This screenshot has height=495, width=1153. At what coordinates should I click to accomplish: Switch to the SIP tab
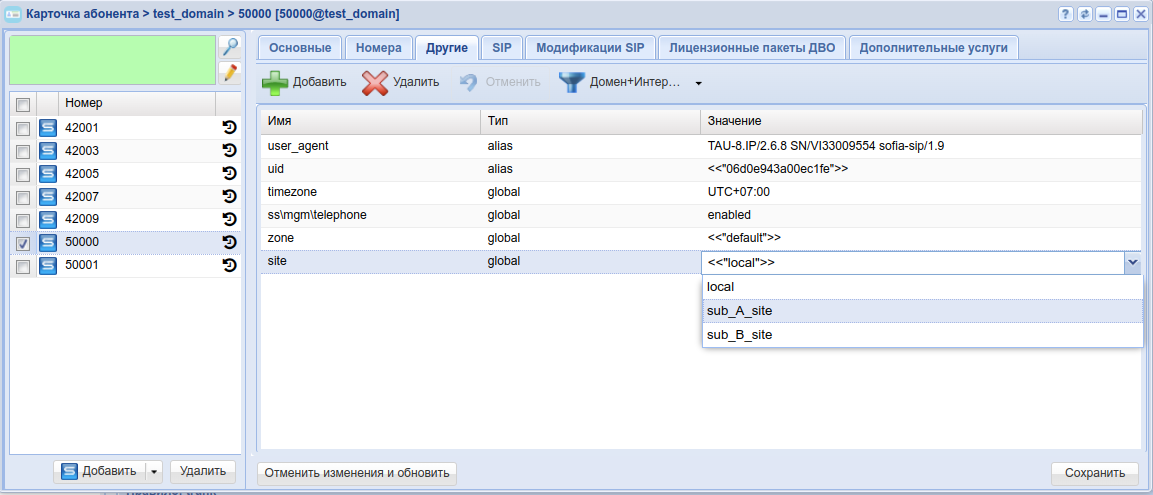501,47
